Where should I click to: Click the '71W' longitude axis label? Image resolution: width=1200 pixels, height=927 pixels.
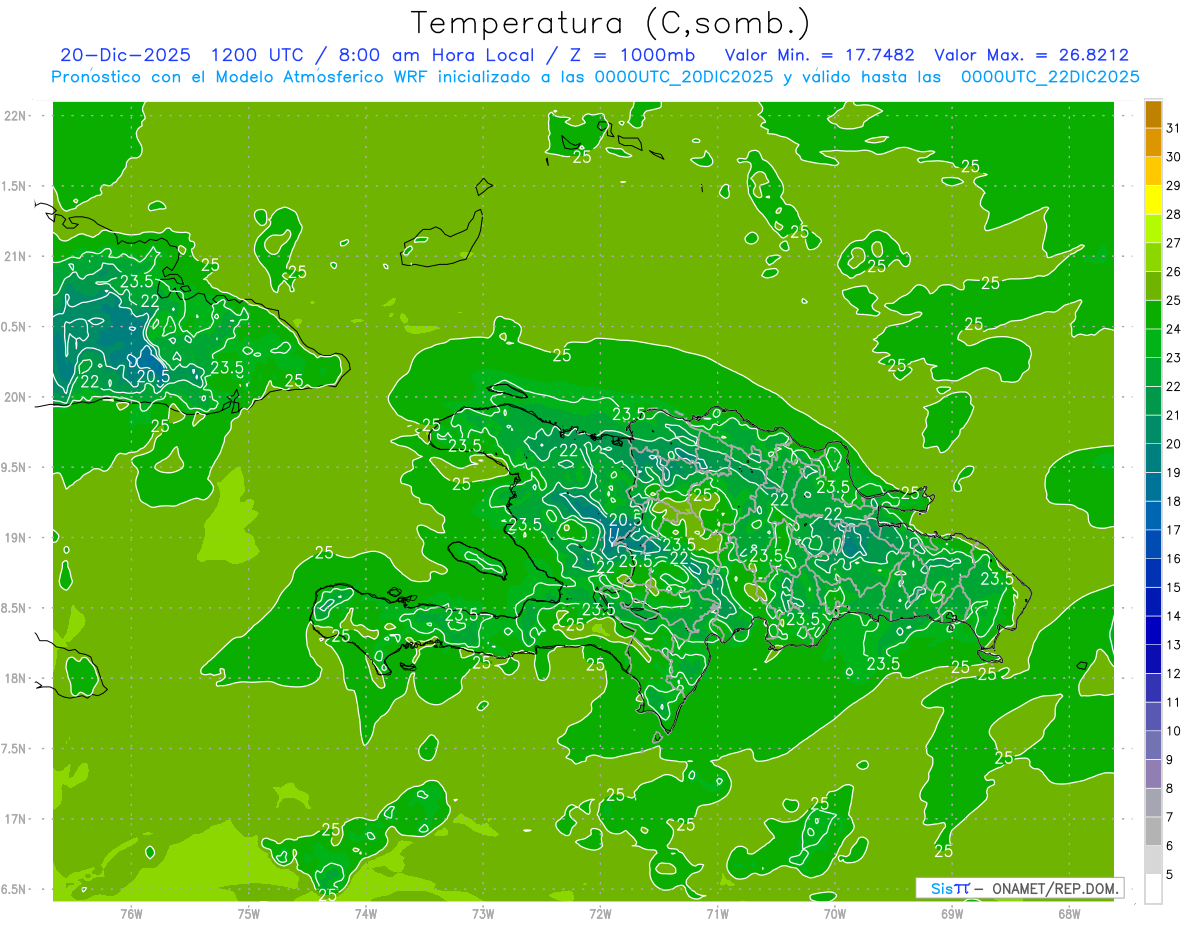click(717, 914)
